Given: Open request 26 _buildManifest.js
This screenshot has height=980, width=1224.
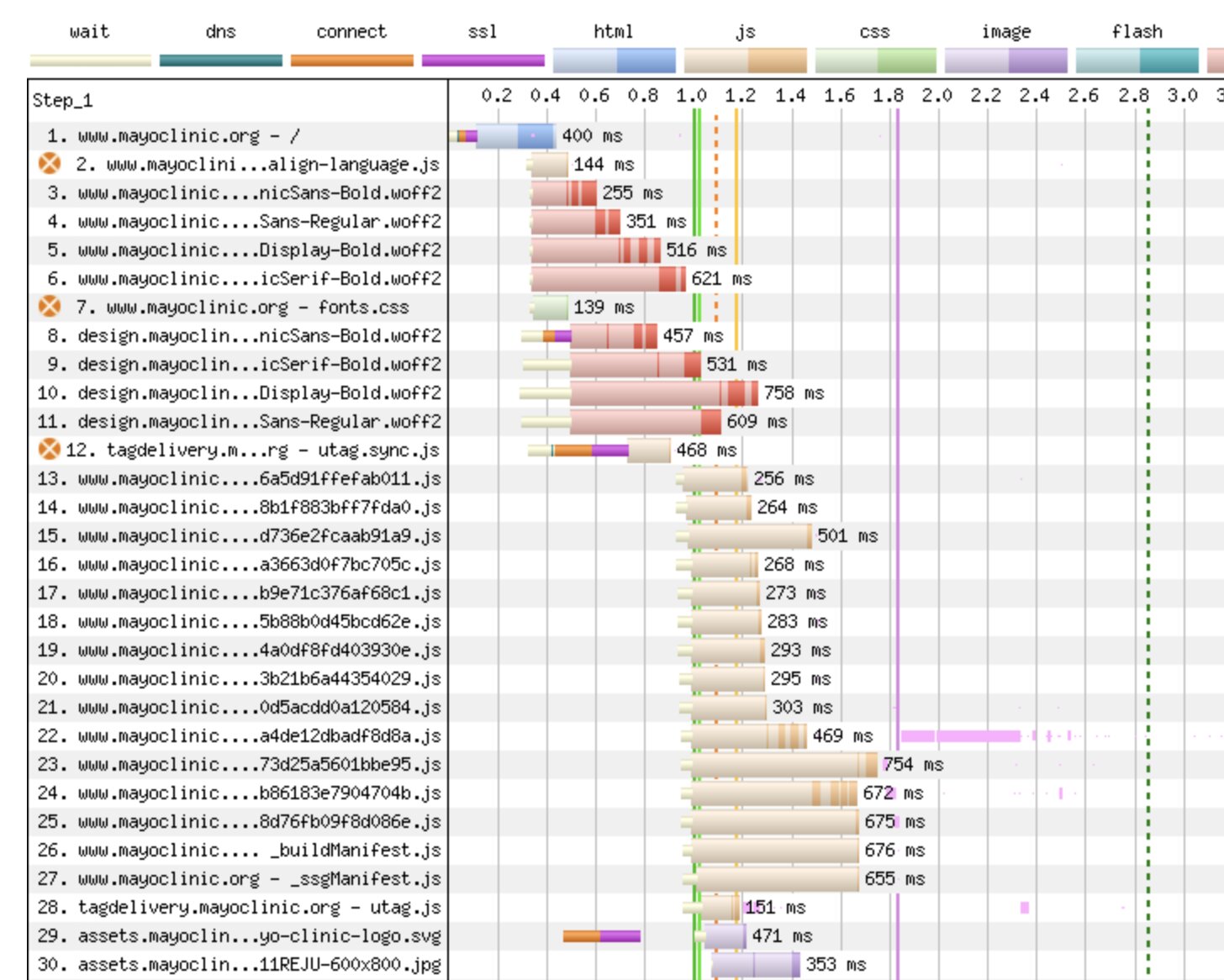Looking at the screenshot, I should (240, 850).
